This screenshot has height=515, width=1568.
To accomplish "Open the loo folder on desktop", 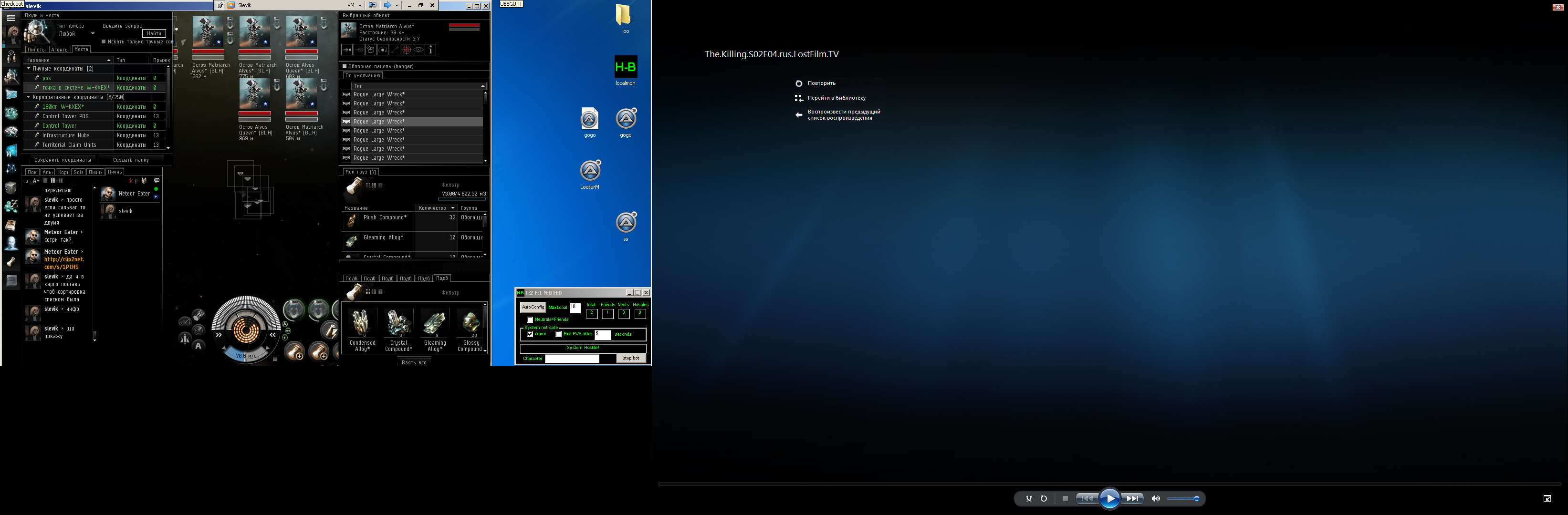I will 624,15.
